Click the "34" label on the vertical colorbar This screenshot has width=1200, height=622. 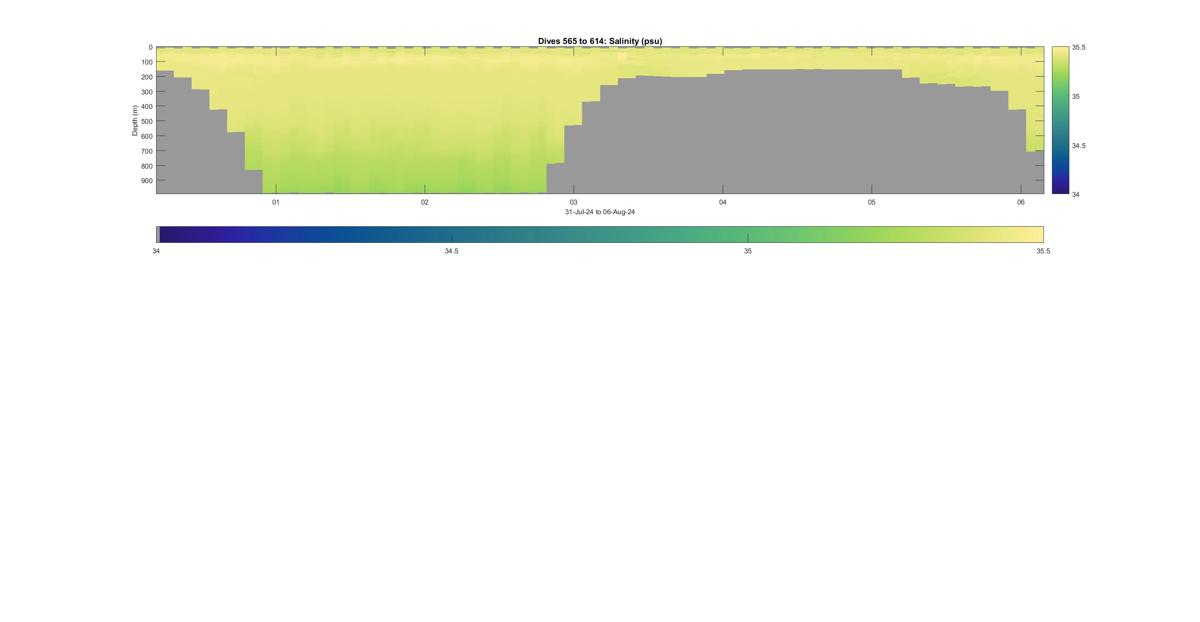pos(1076,194)
